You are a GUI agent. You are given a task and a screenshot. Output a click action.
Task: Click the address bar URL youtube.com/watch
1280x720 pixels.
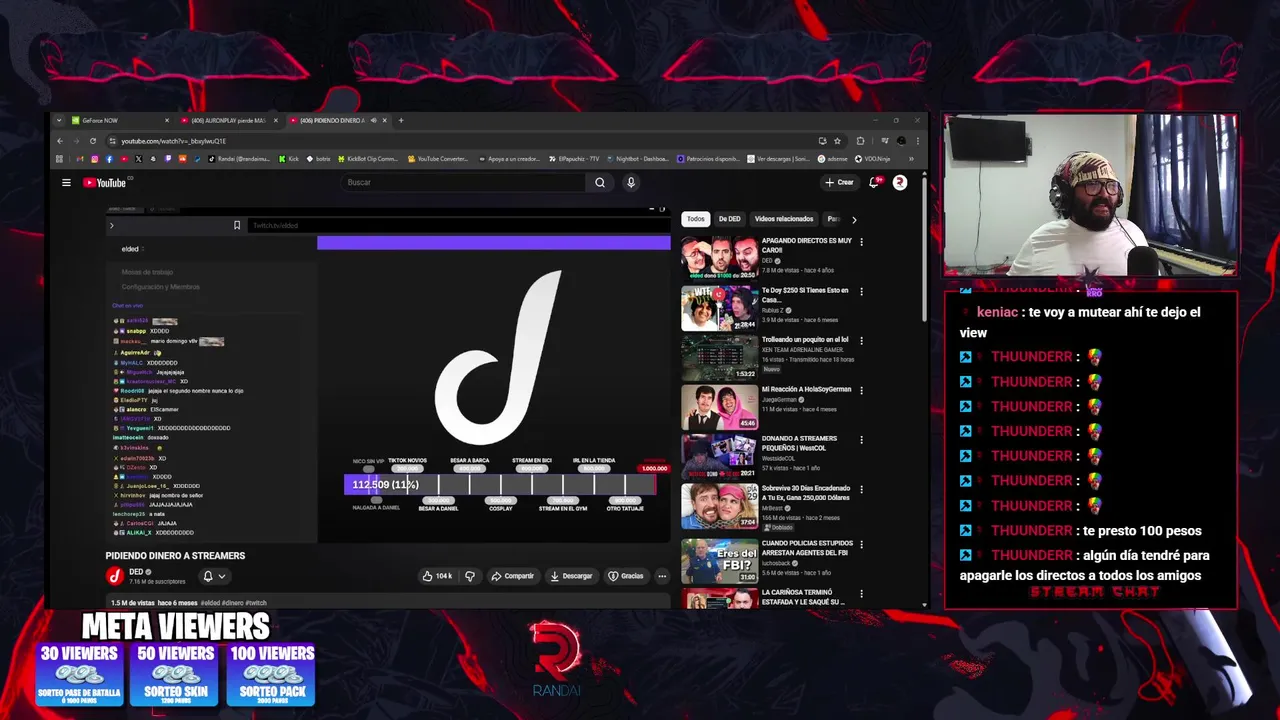[174, 141]
